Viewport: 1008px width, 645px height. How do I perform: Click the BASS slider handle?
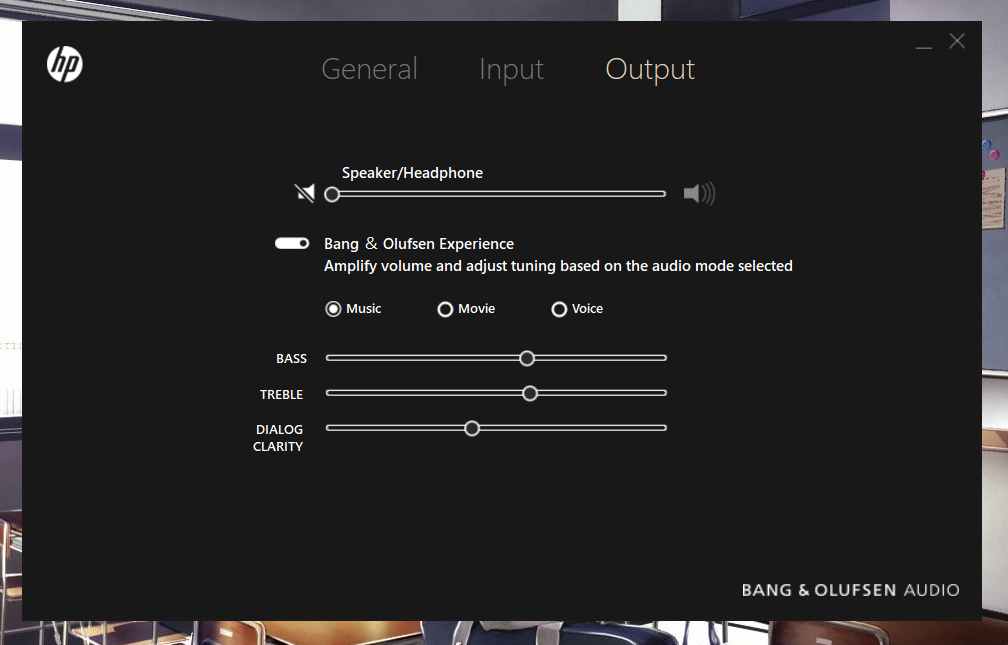(527, 358)
